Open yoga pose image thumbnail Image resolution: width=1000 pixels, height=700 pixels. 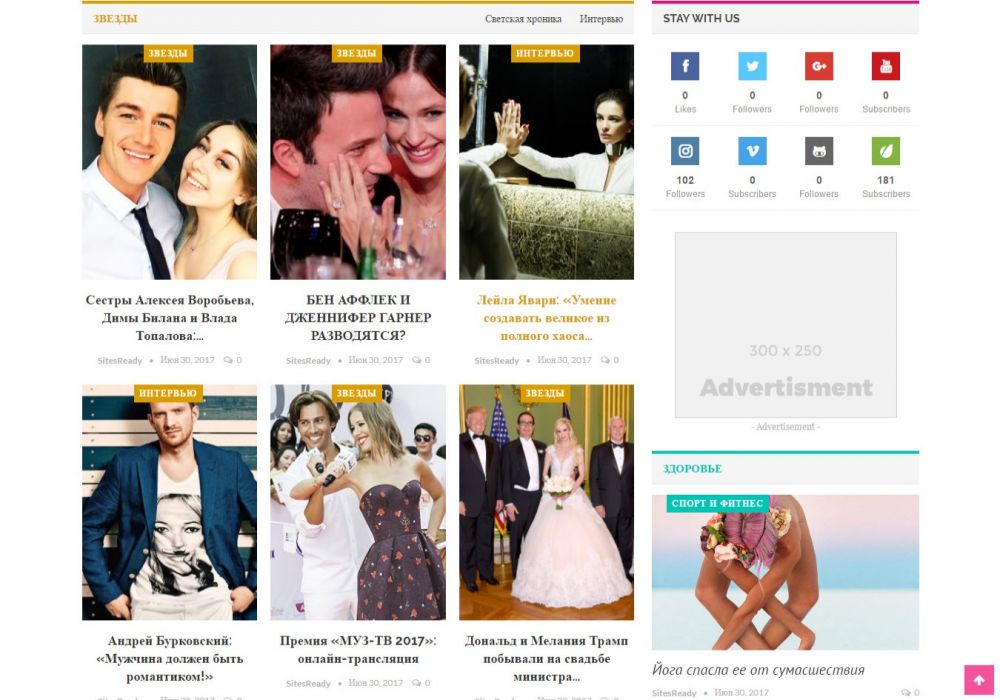pyautogui.click(x=785, y=572)
